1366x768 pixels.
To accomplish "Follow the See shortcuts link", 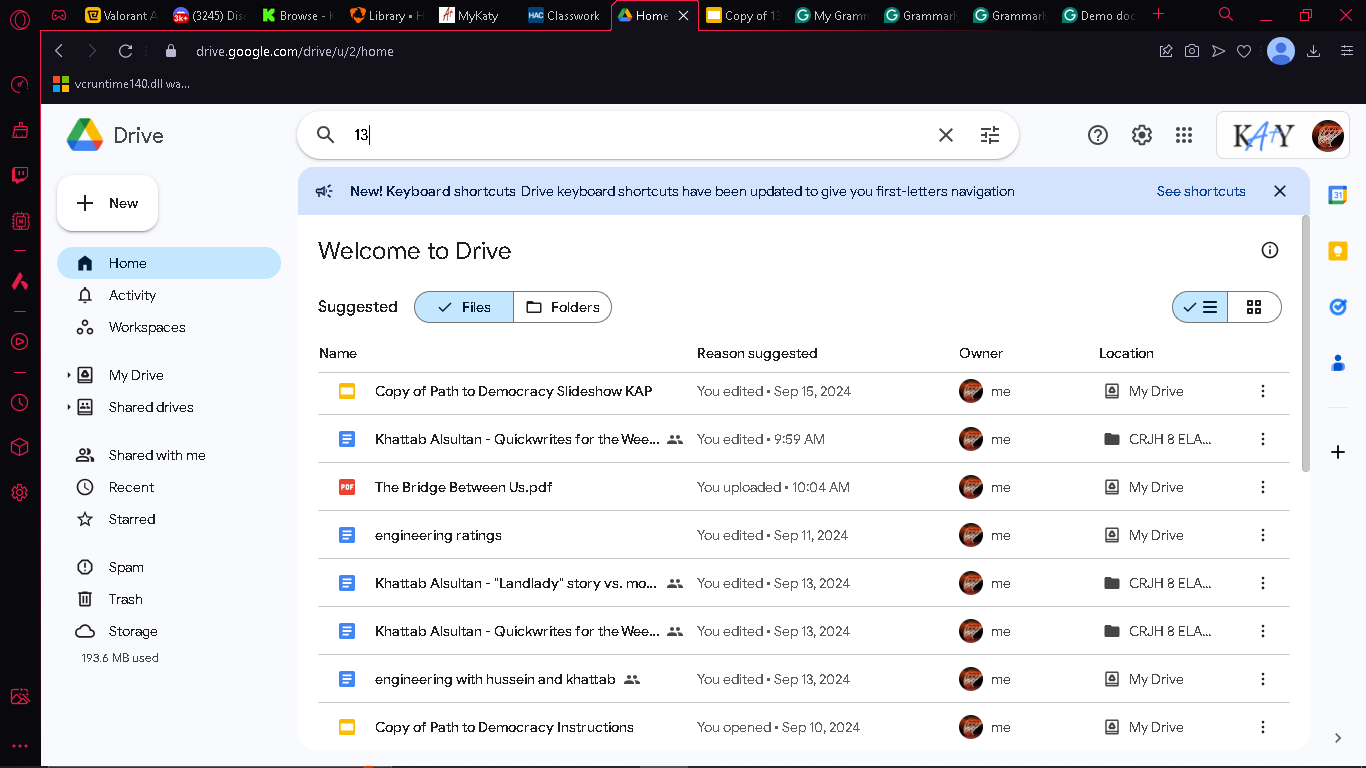I will (x=1201, y=191).
